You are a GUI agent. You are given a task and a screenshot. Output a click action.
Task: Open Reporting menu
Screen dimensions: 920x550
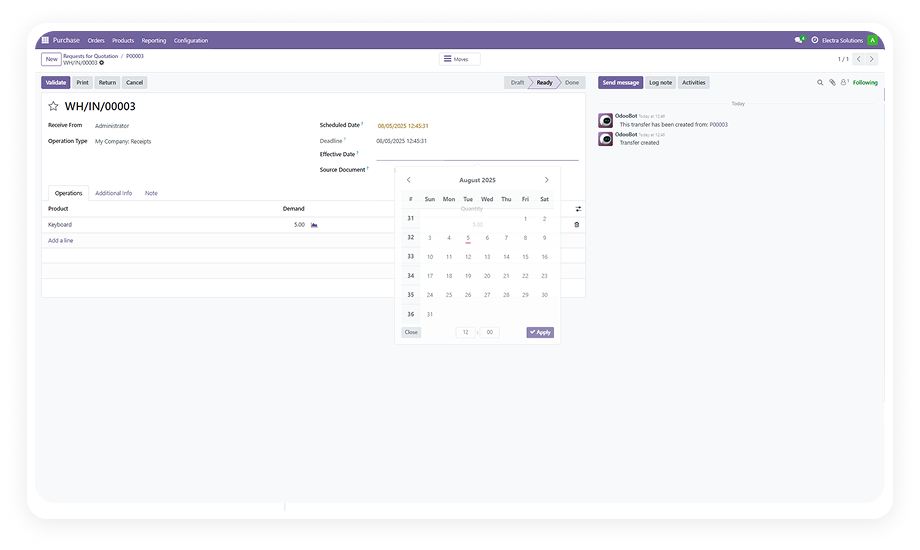154,41
